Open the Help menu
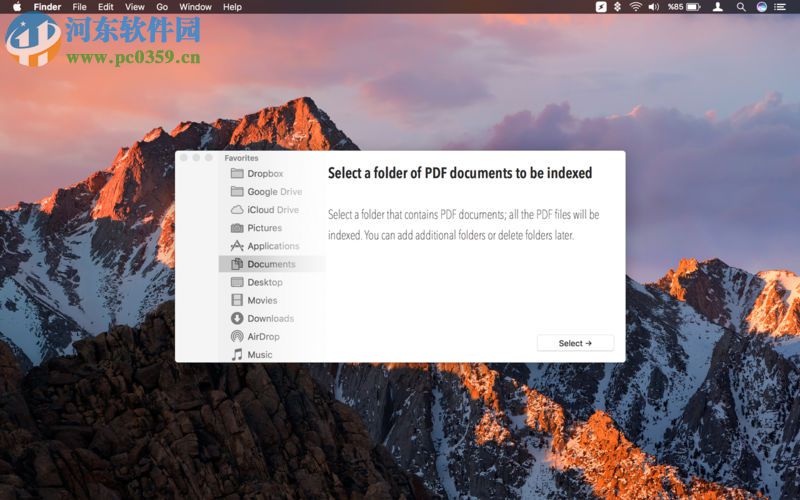800x500 pixels. [232, 7]
